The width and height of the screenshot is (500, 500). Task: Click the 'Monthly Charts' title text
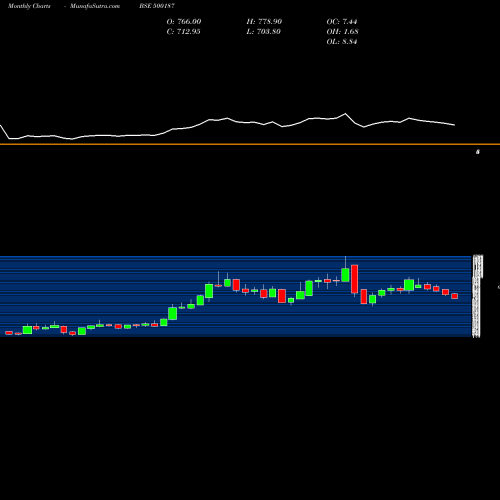coord(29,6)
